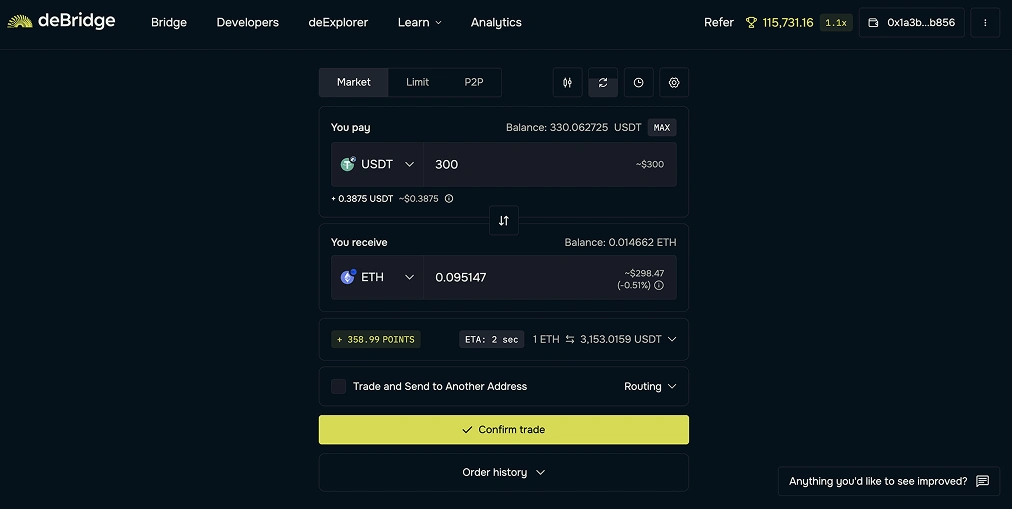Open wallet address 0x1a3b...b856 button

tap(911, 23)
